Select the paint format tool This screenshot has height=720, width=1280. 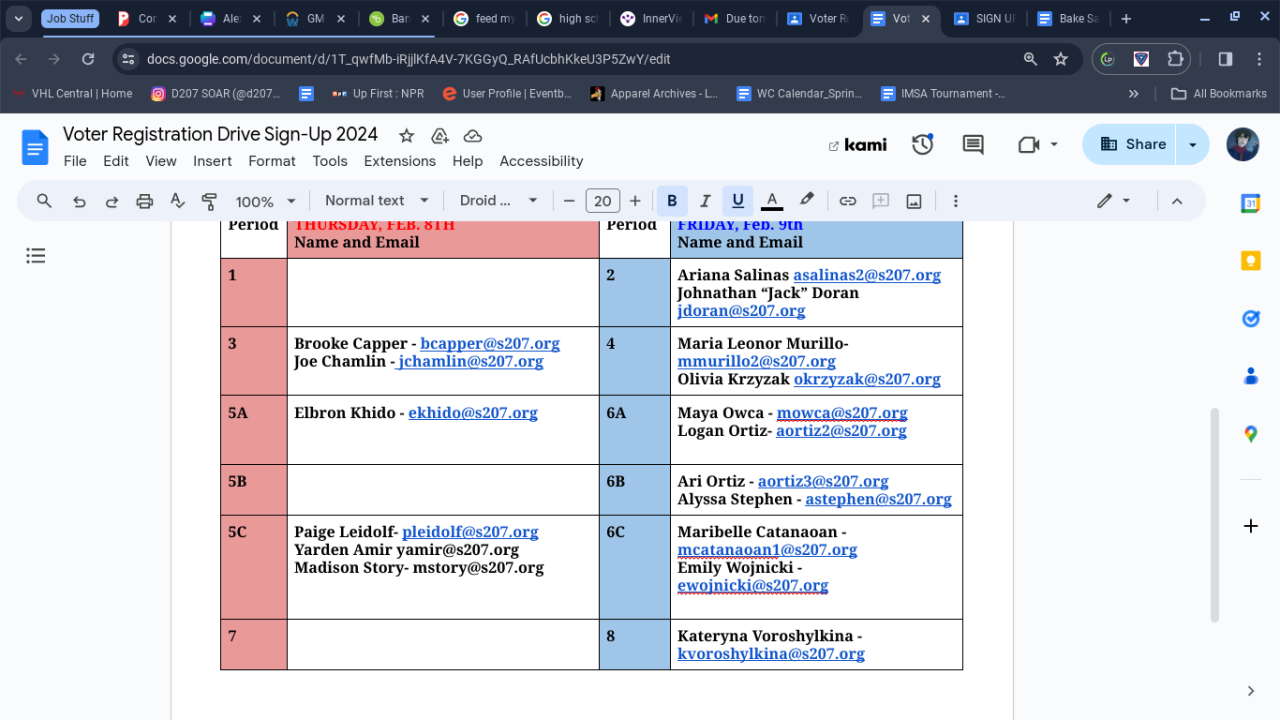tap(209, 201)
